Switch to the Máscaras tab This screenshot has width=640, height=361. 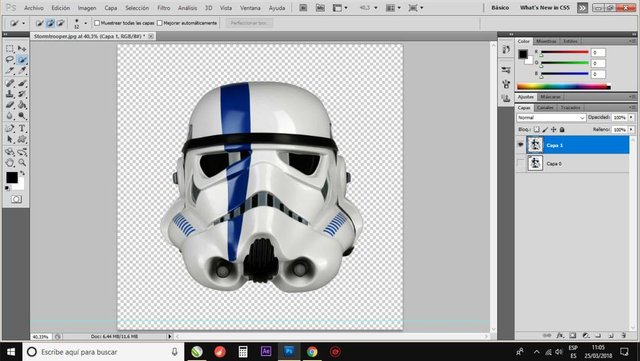550,97
